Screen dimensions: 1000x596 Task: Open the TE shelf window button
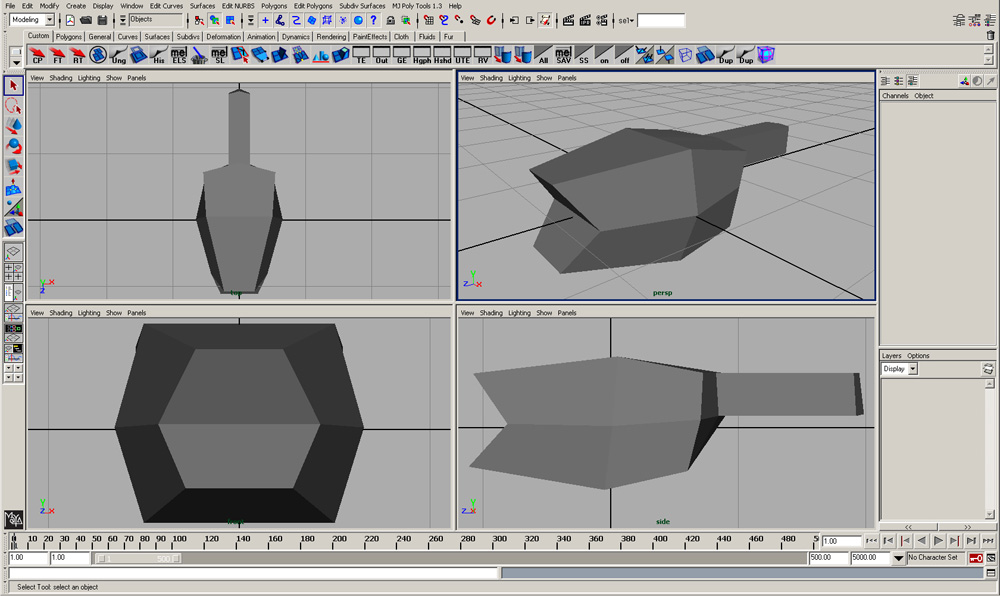pos(361,55)
